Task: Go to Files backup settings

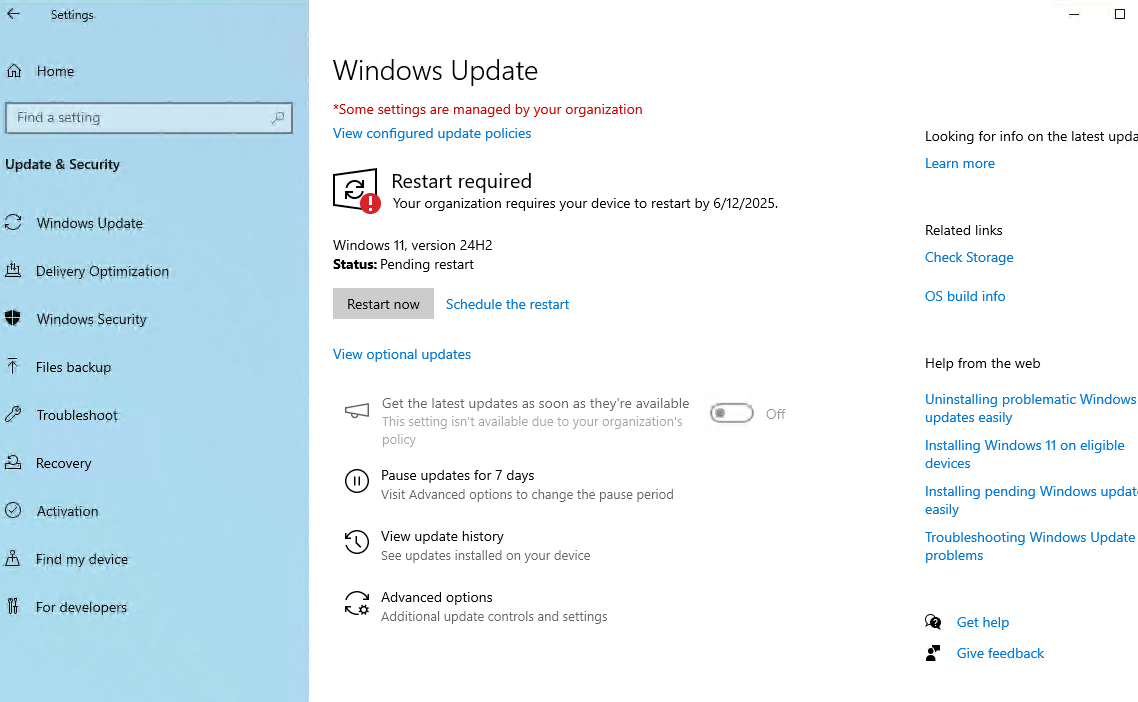Action: click(x=73, y=367)
